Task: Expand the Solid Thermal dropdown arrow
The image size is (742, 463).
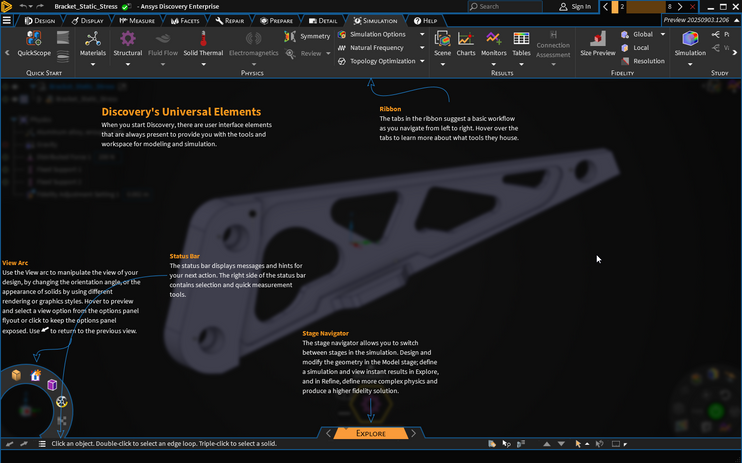Action: [x=203, y=64]
